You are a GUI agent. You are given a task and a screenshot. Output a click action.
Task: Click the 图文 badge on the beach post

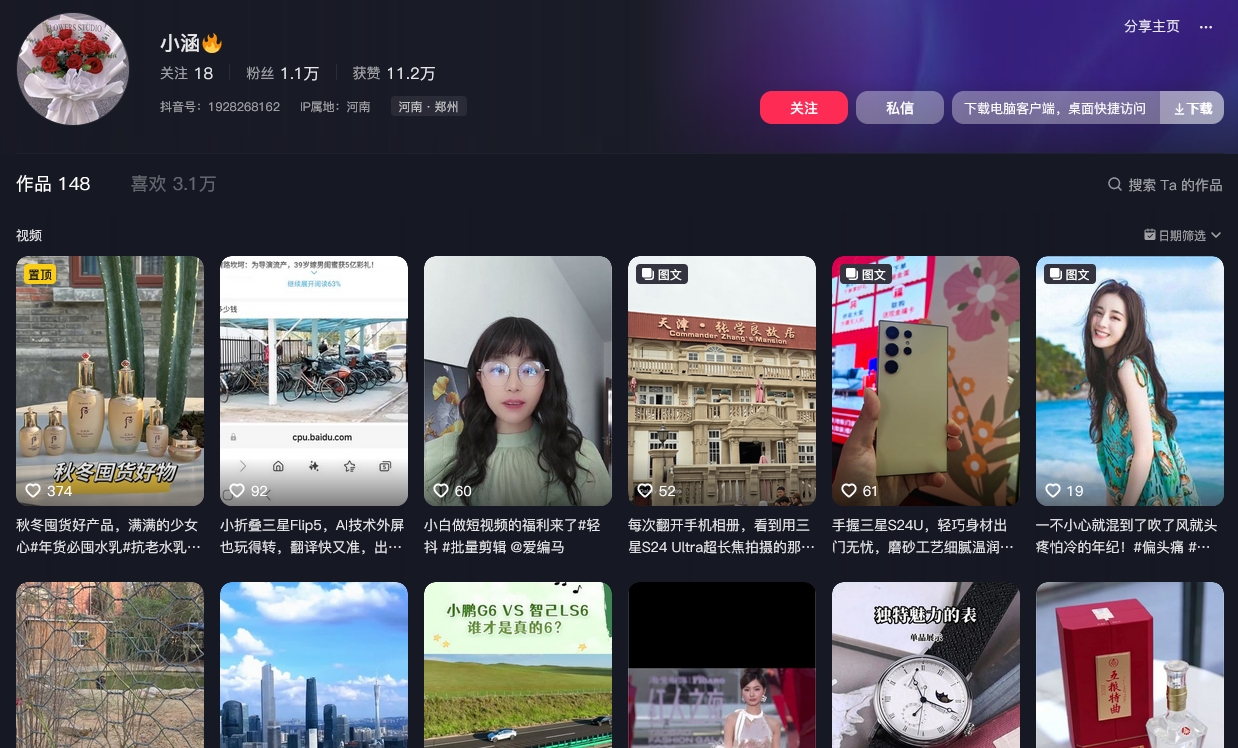(1070, 274)
